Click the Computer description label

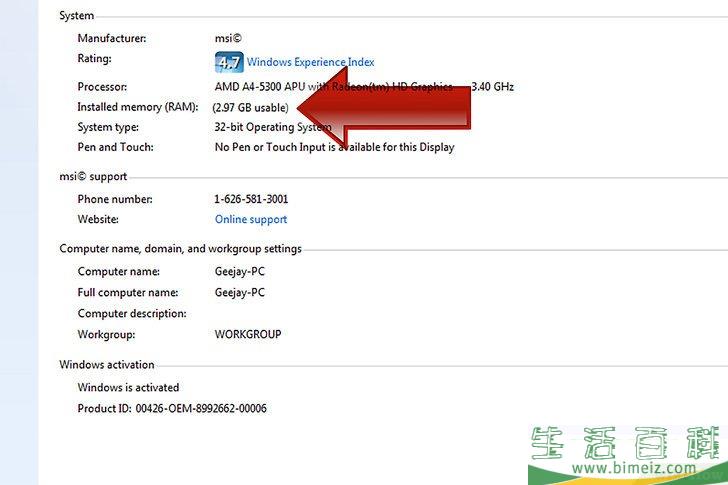pyautogui.click(x=132, y=314)
